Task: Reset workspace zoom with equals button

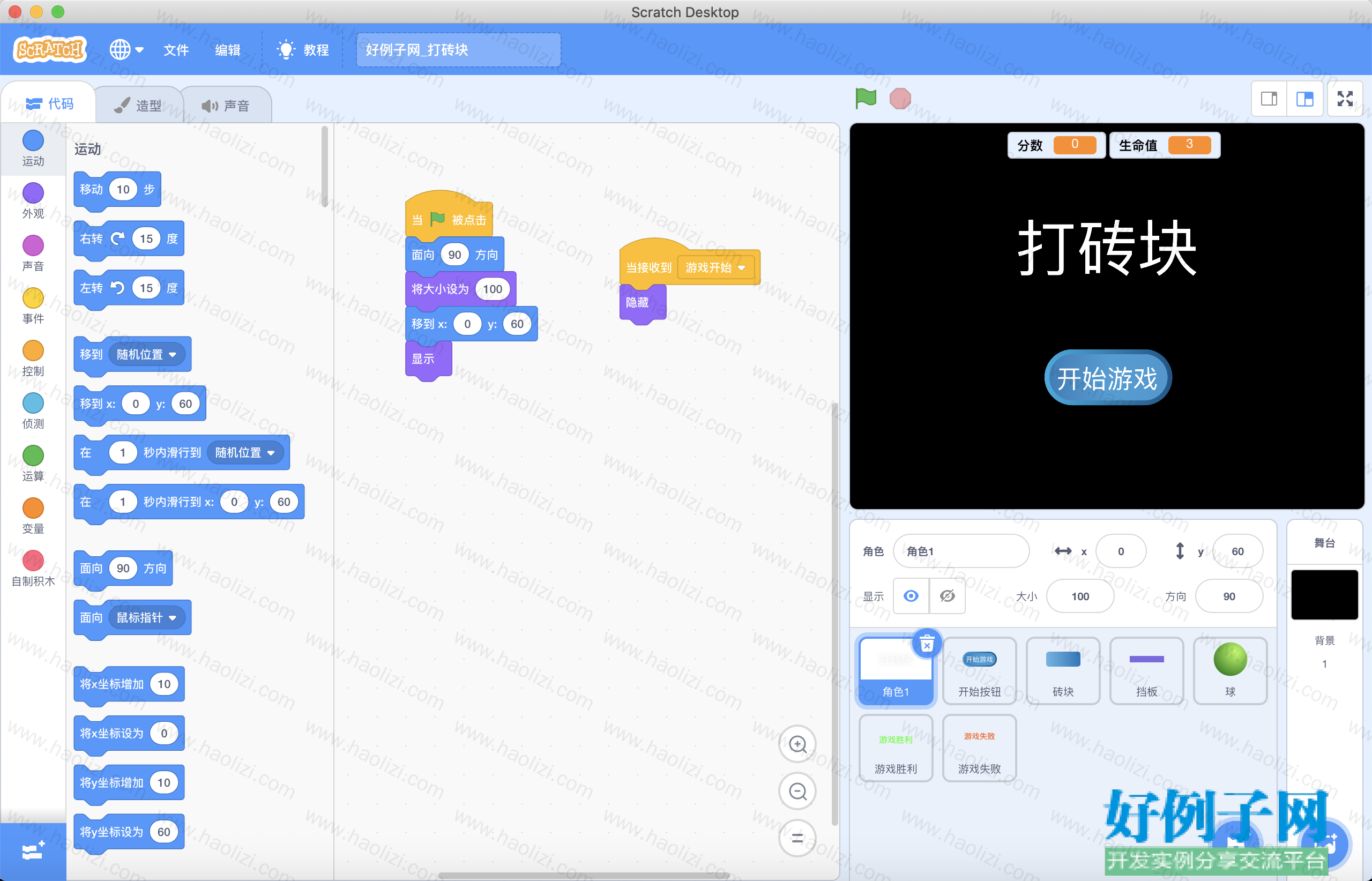Action: pyautogui.click(x=797, y=839)
